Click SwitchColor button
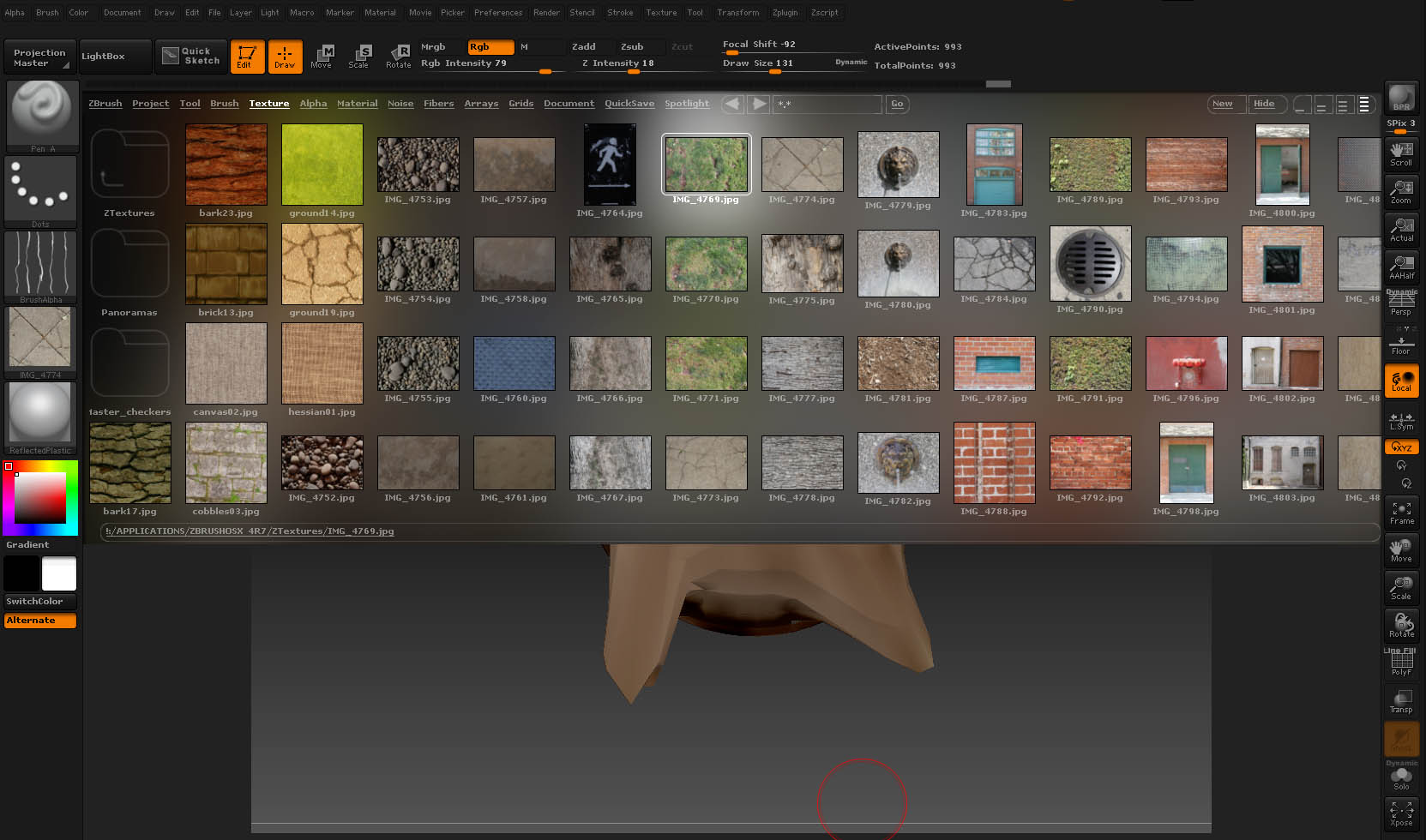This screenshot has width=1426, height=840. pos(40,602)
